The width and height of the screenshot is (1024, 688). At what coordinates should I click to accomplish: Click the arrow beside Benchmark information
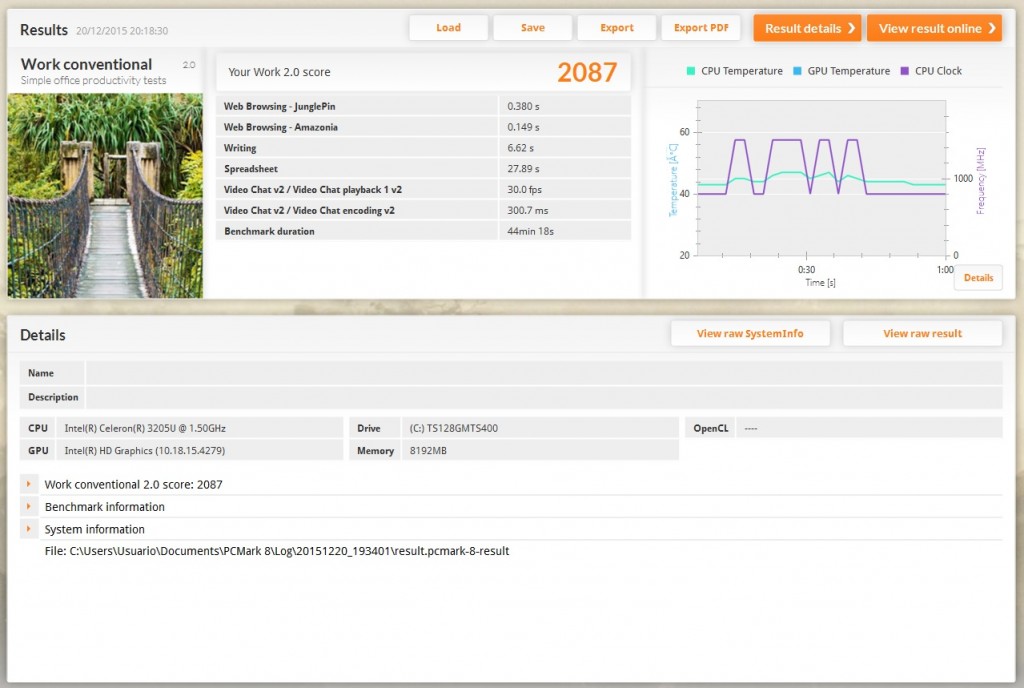(x=30, y=507)
